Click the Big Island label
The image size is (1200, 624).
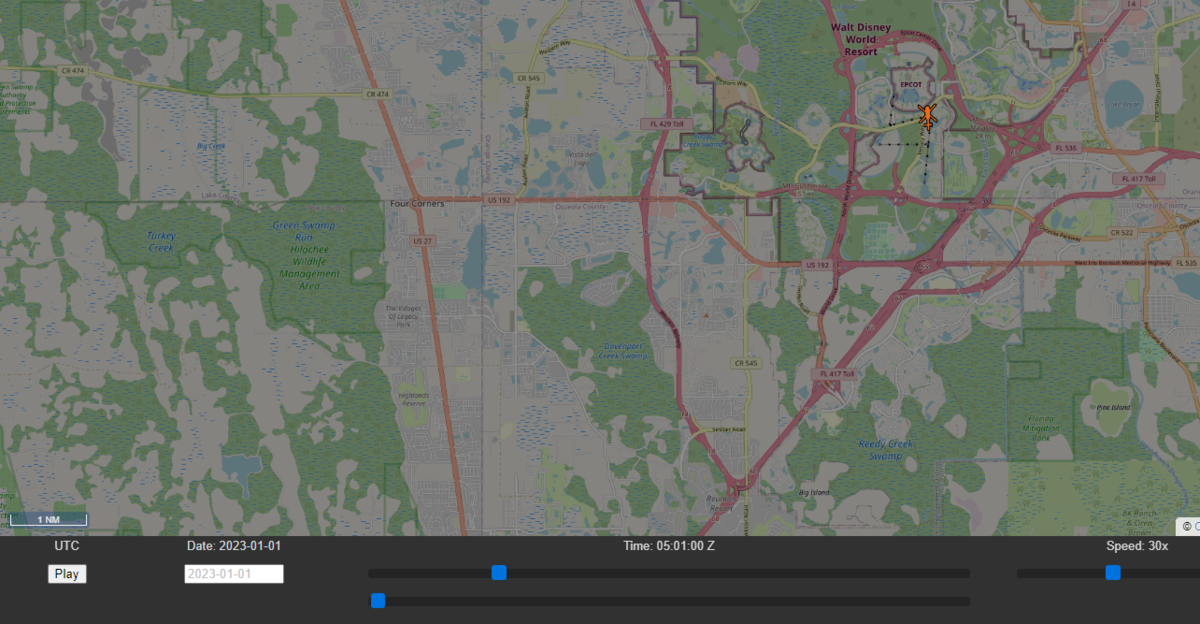coord(816,493)
